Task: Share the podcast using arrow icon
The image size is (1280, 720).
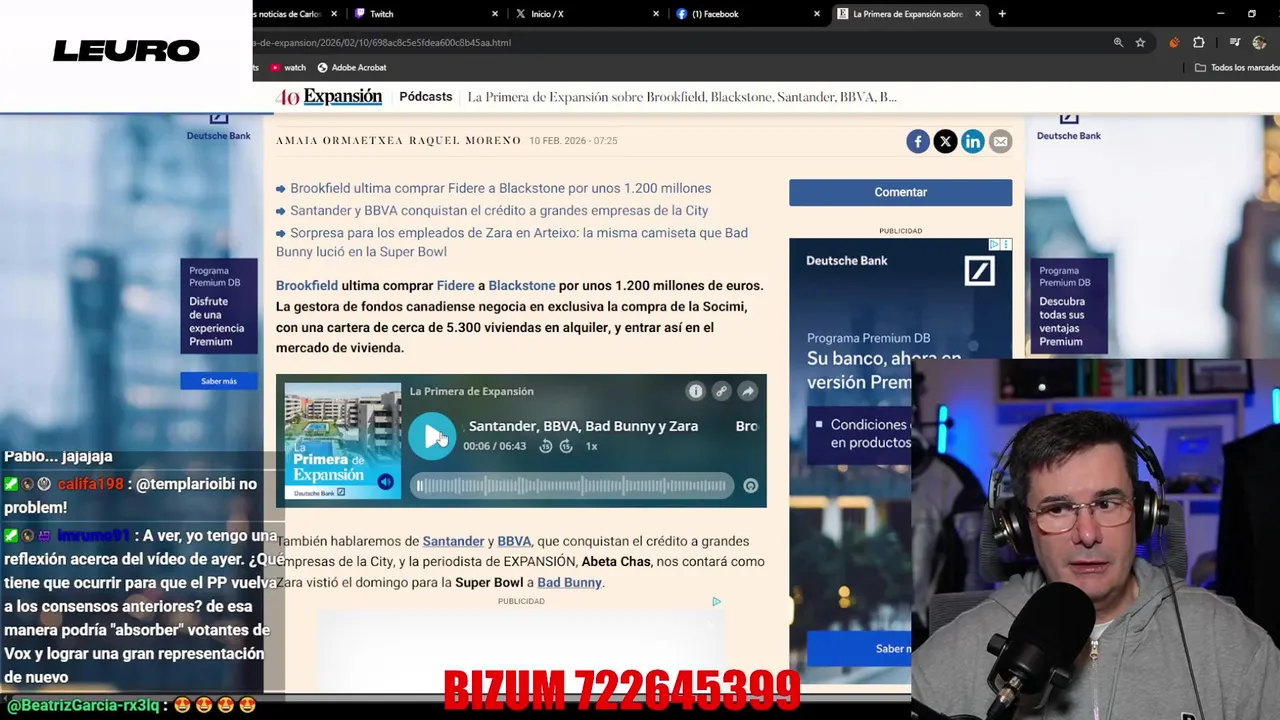Action: click(747, 391)
